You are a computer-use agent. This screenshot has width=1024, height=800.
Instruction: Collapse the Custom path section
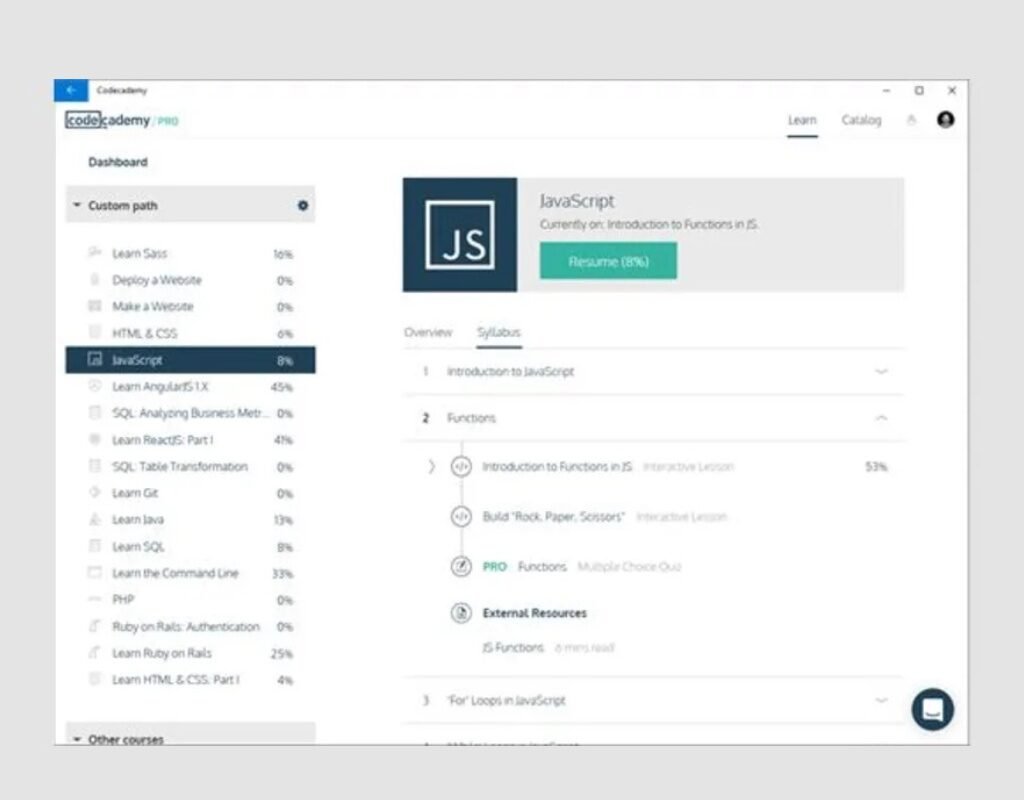[x=77, y=205]
